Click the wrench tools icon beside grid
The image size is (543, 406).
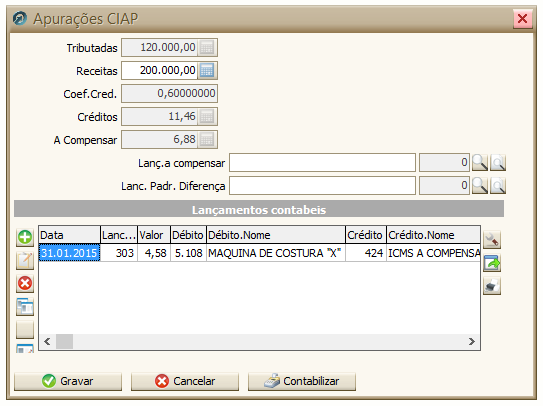[x=492, y=240]
